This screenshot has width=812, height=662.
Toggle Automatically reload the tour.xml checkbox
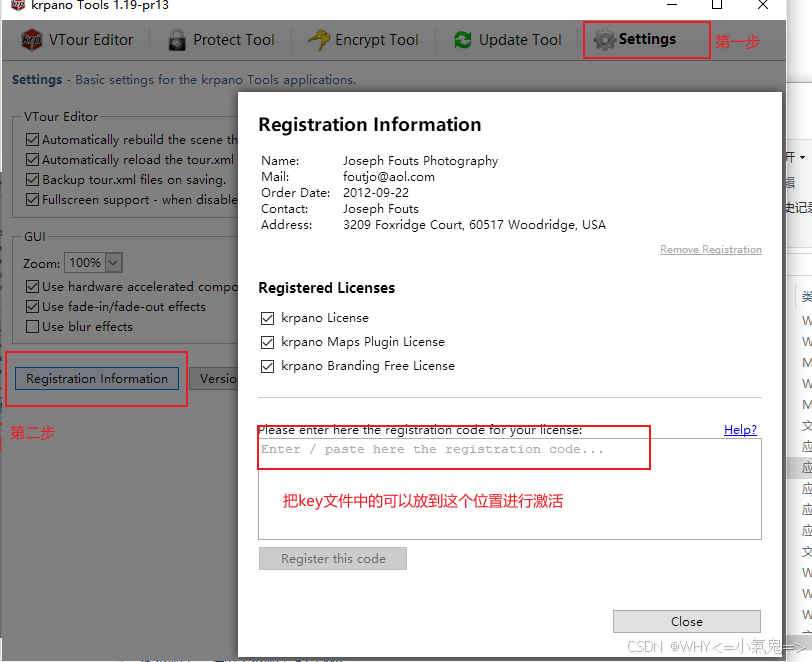[x=32, y=160]
